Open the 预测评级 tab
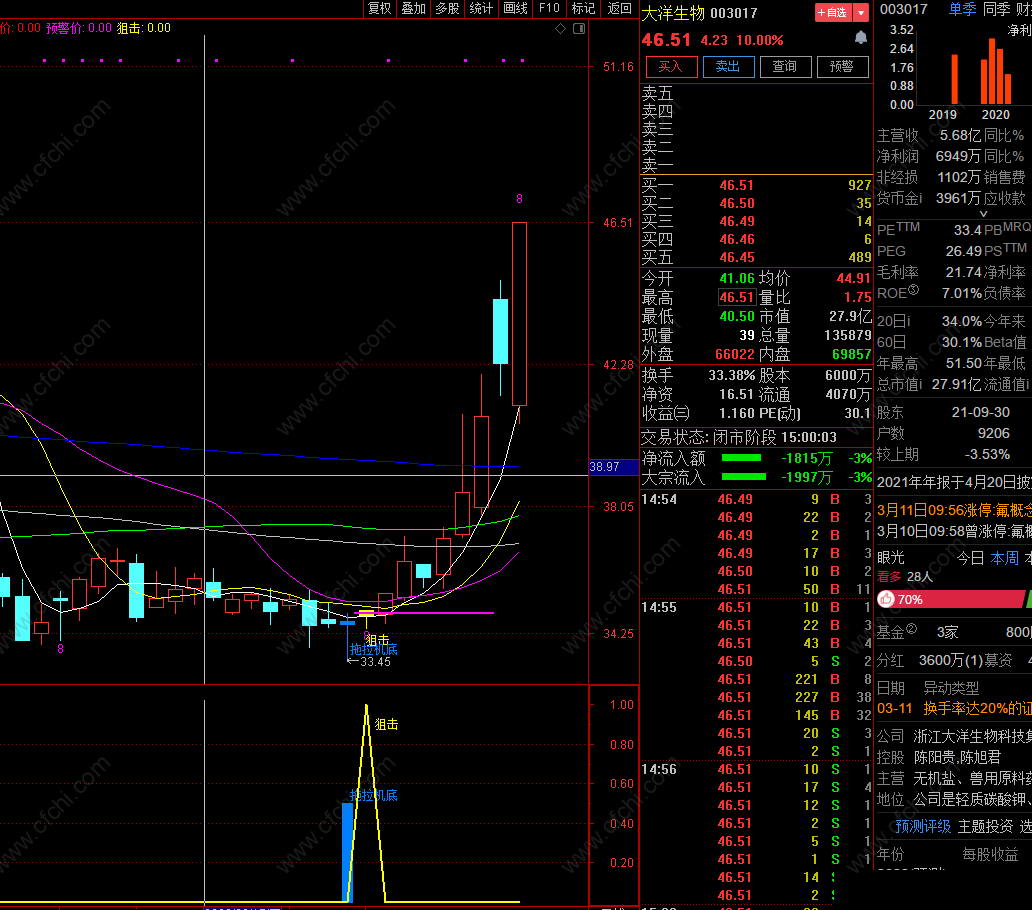Image resolution: width=1032 pixels, height=910 pixels. [x=923, y=826]
